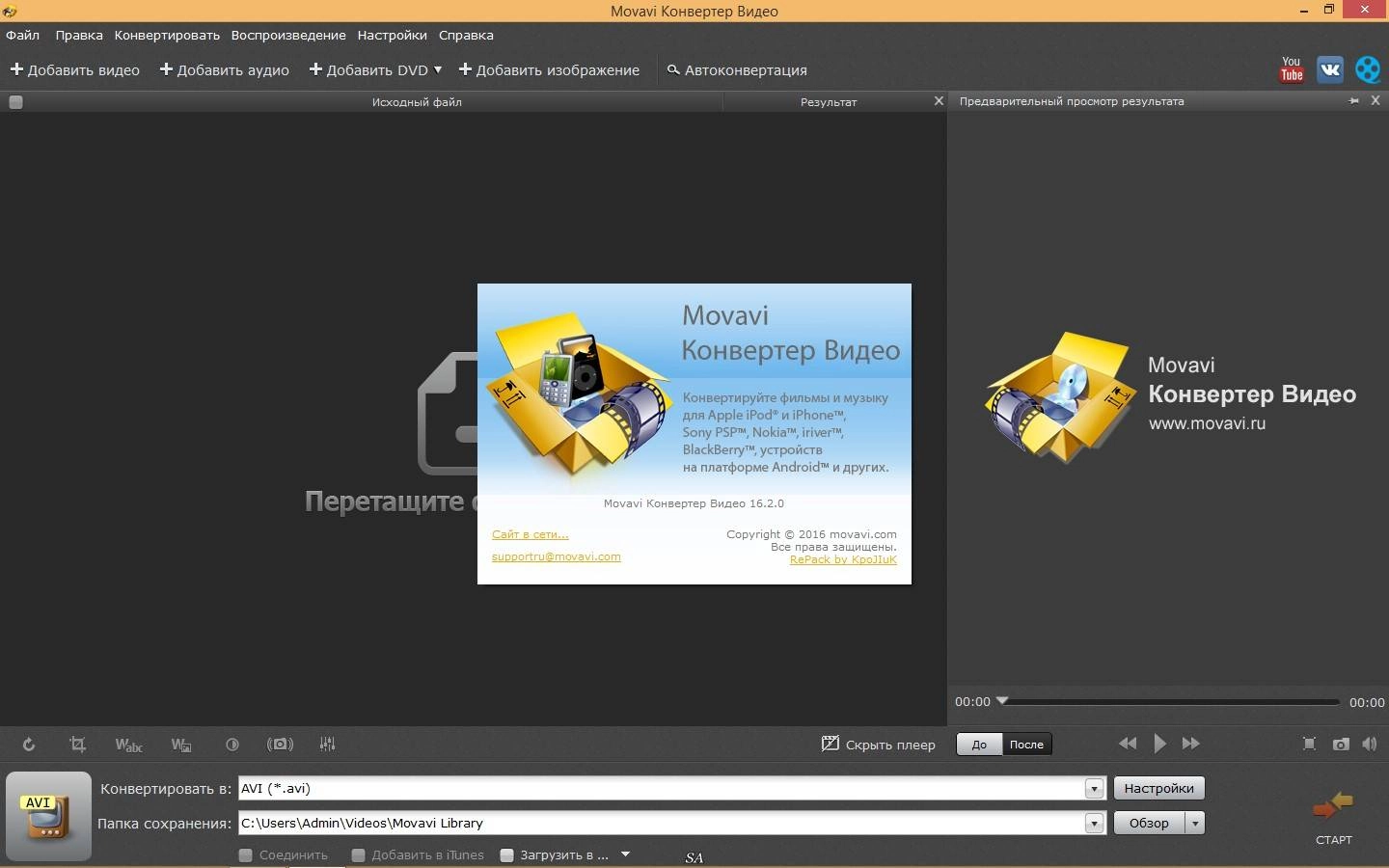This screenshot has width=1389, height=868.
Task: Expand the save folder dropdown
Action: pyautogui.click(x=1094, y=824)
